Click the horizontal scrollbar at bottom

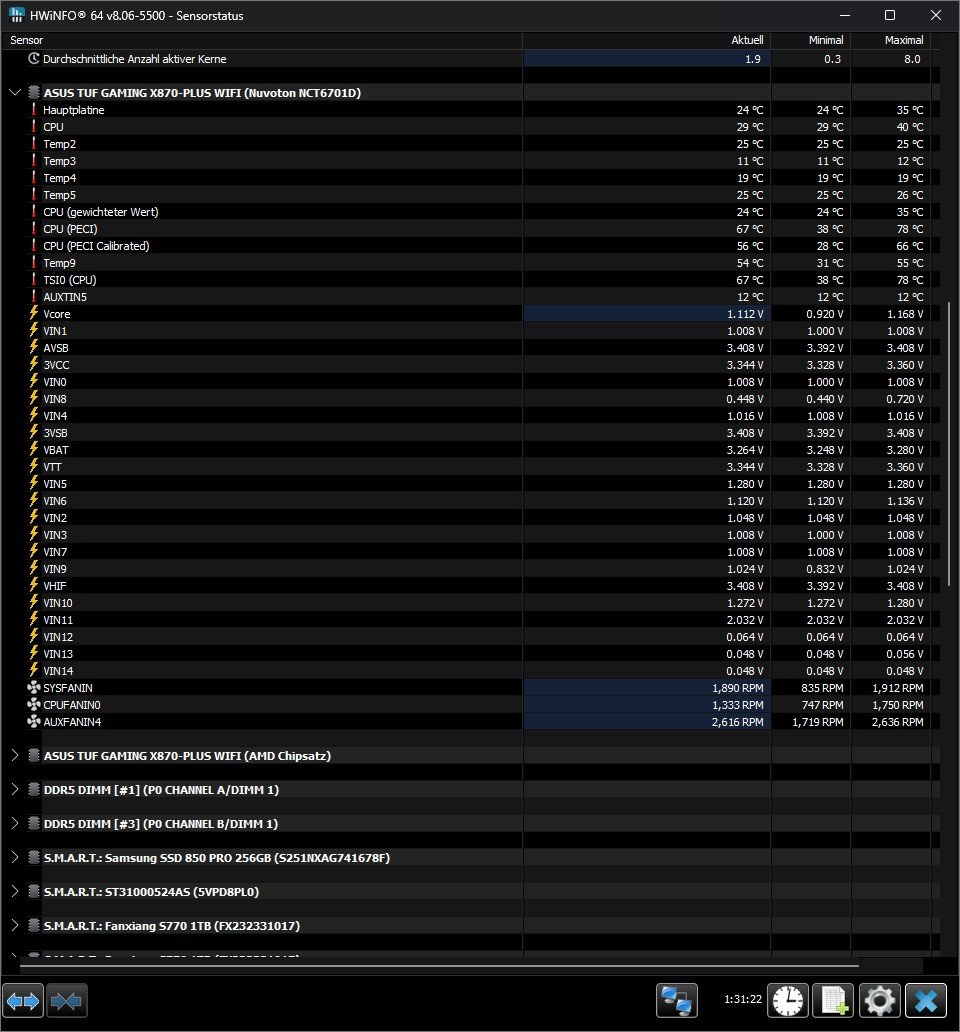pos(439,966)
